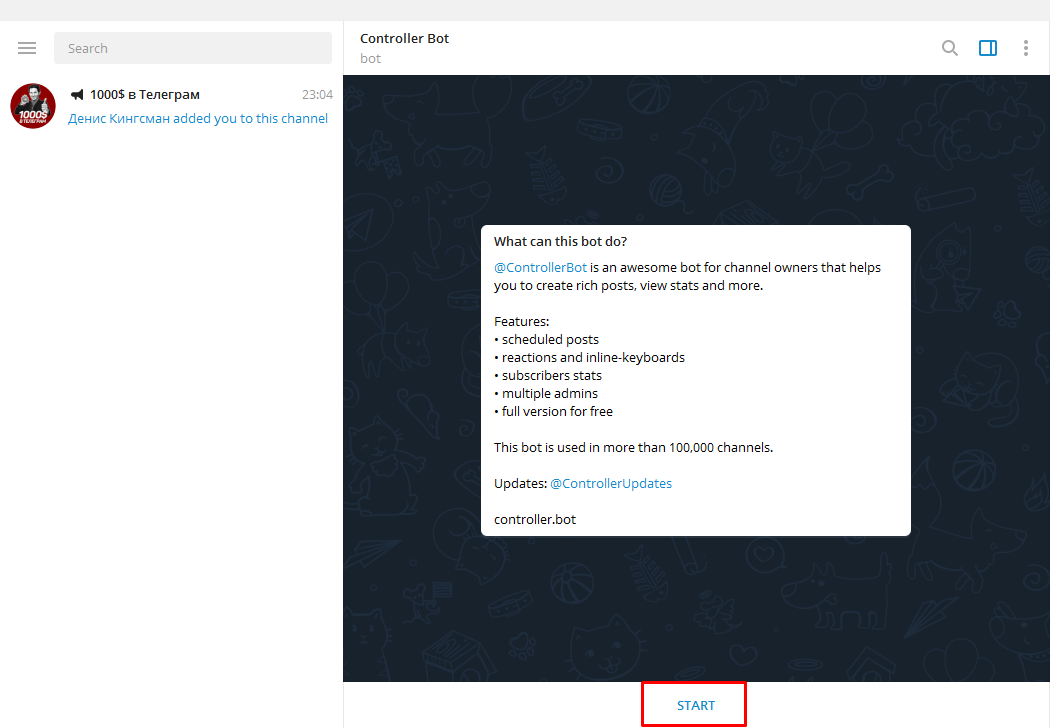This screenshot has height=728, width=1050.
Task: Click the 'bot' status label under title
Action: coord(370,58)
